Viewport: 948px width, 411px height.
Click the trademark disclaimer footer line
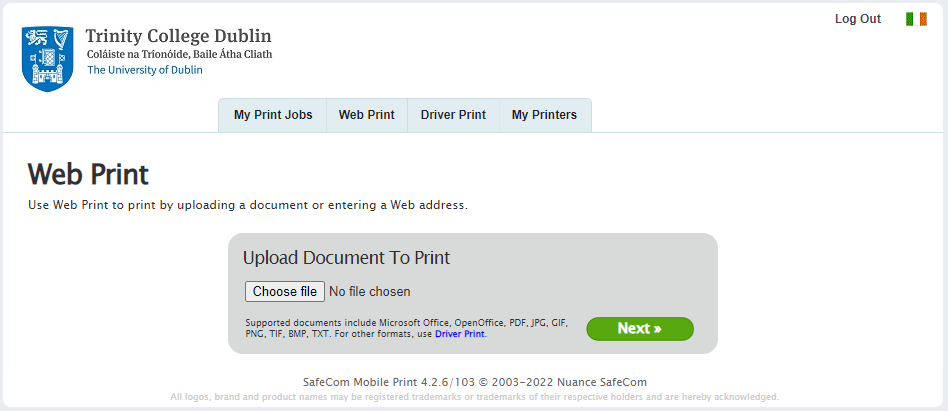pos(474,397)
